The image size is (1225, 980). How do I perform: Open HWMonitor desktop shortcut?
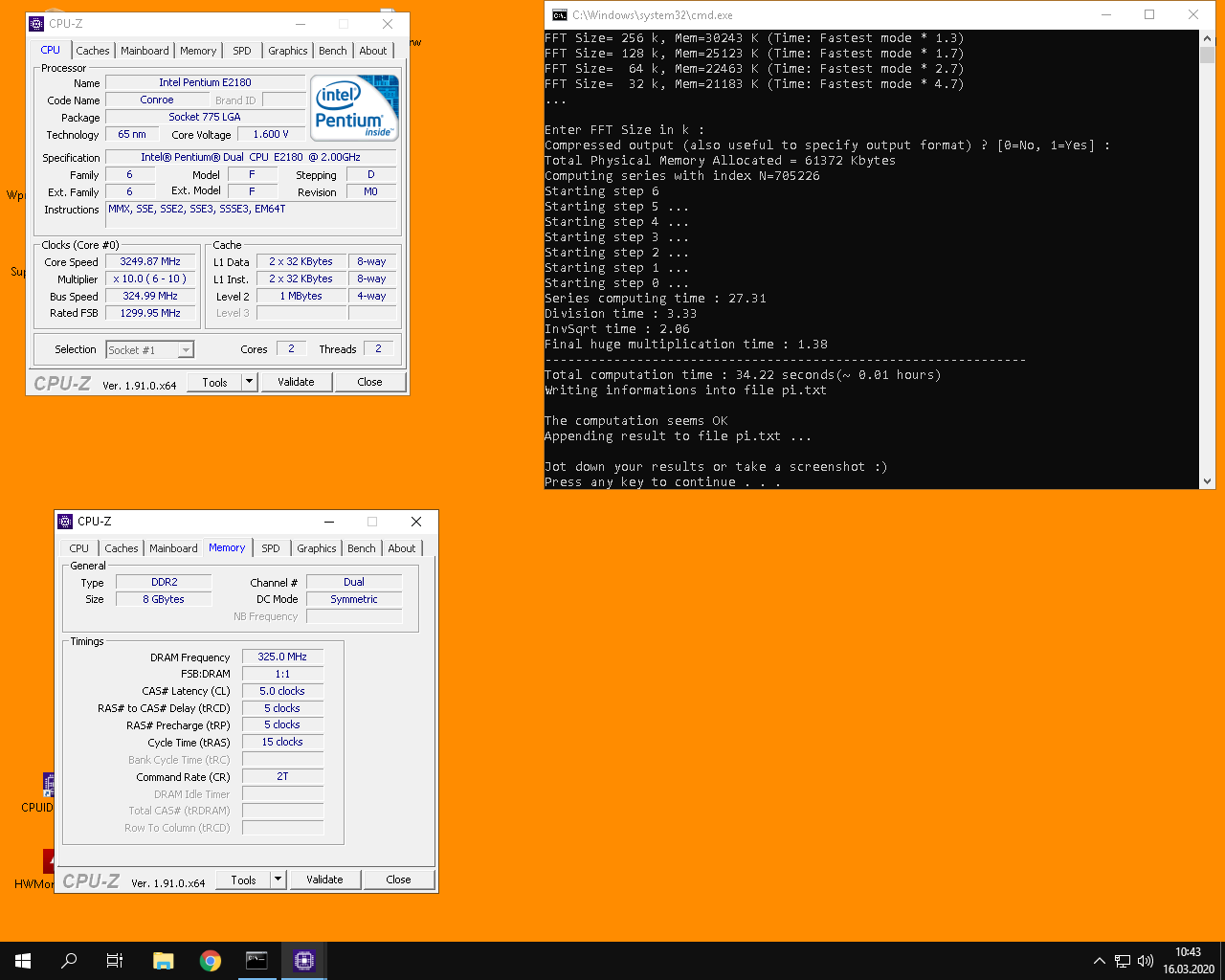[33, 869]
